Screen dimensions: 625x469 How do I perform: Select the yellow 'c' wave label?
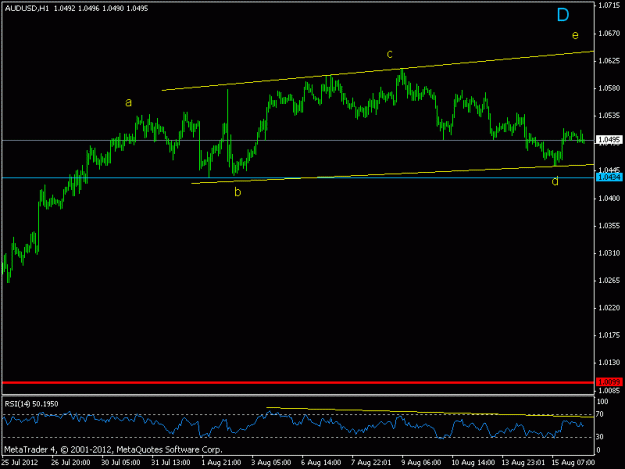coord(389,54)
